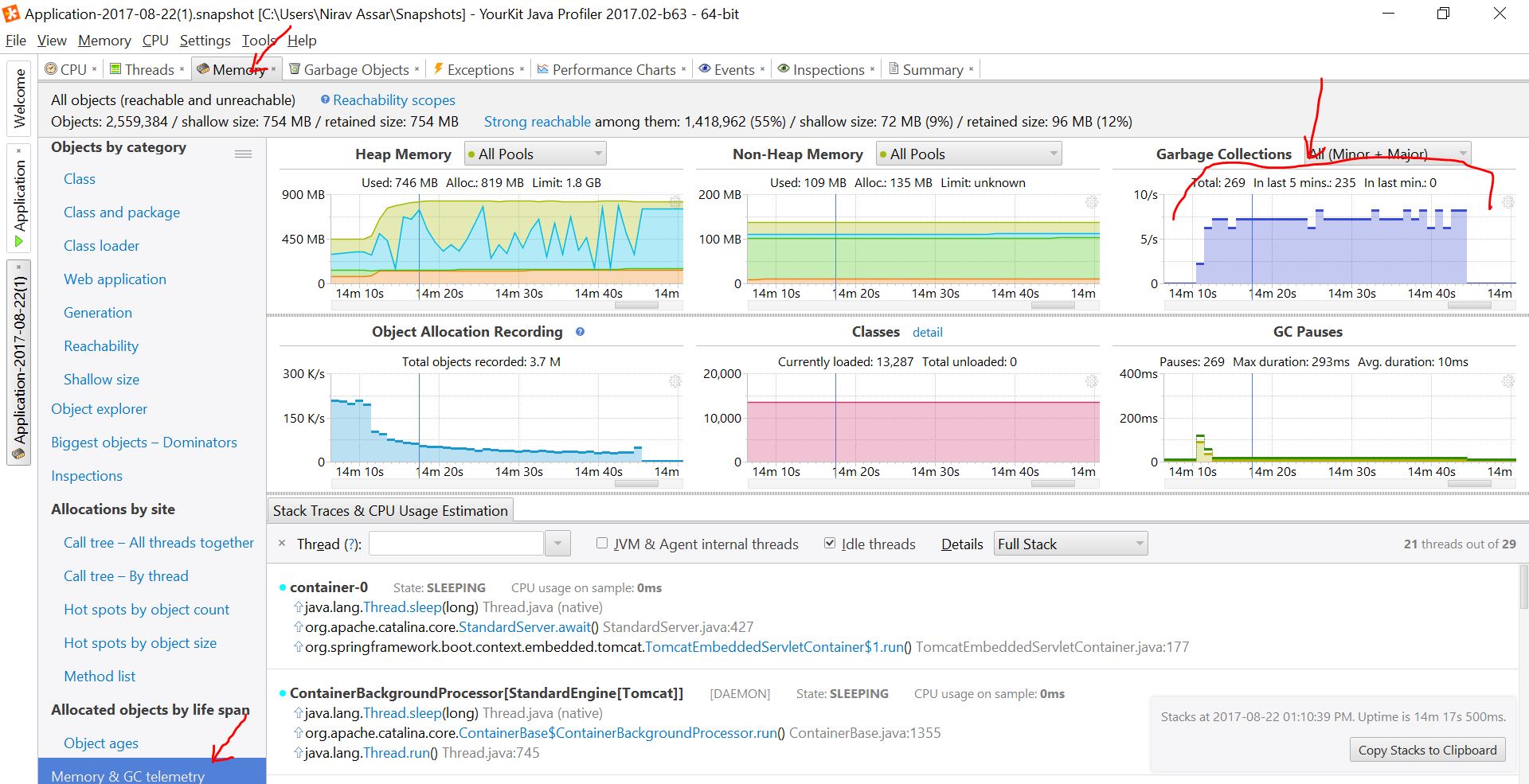Close the CPU tab
The height and width of the screenshot is (784, 1529).
pyautogui.click(x=94, y=69)
